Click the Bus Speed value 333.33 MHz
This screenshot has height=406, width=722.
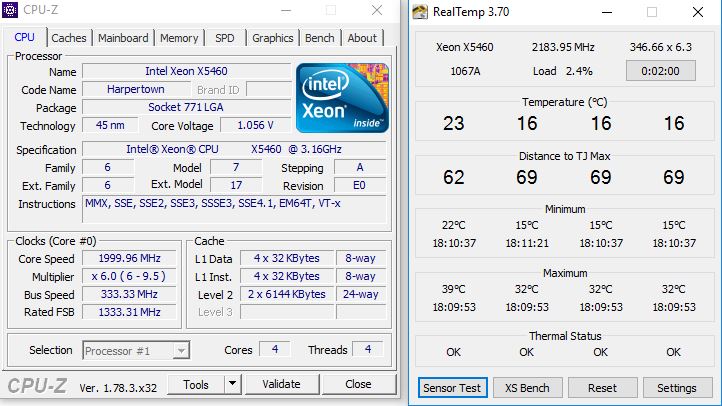pyautogui.click(x=129, y=294)
